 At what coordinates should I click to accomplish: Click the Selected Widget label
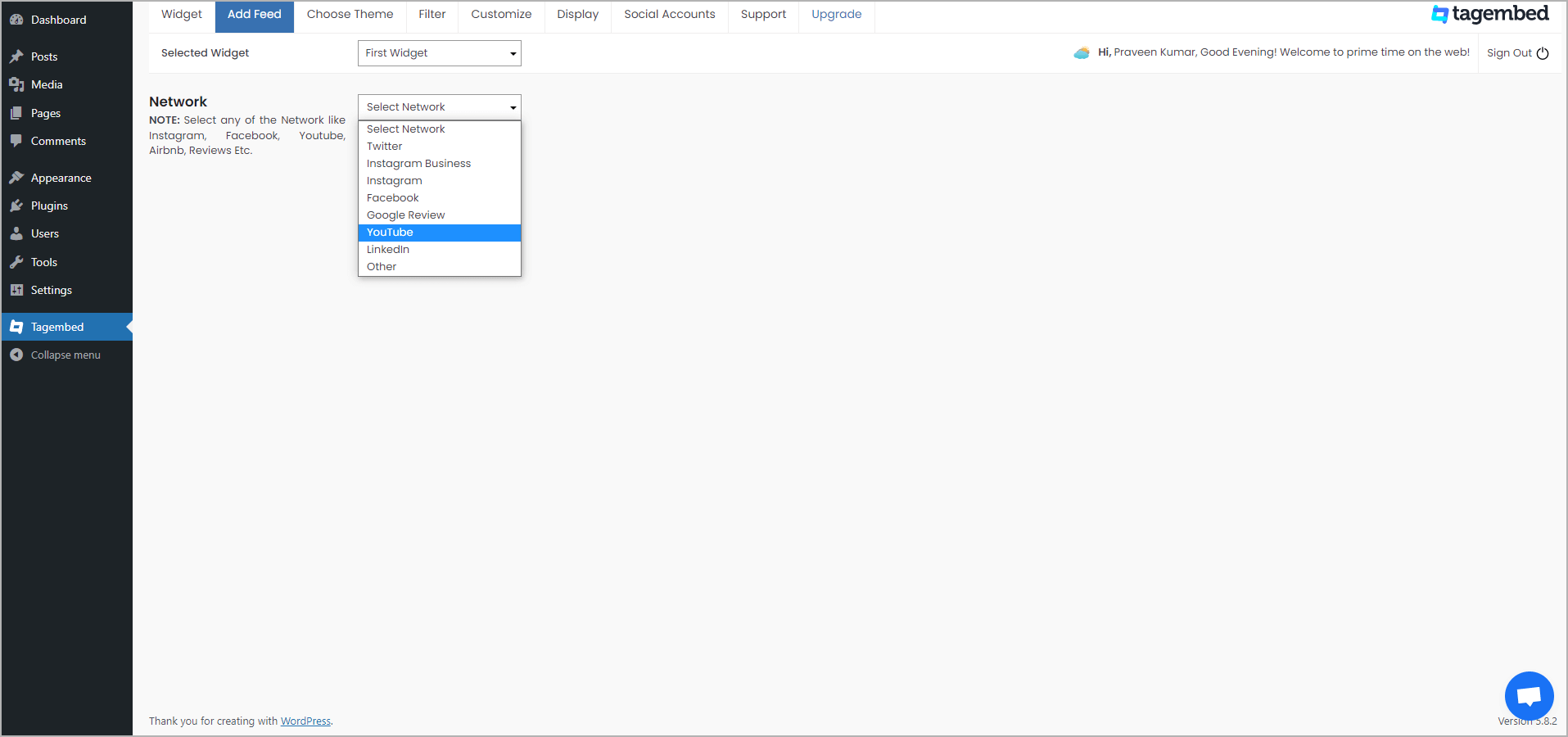click(x=205, y=53)
